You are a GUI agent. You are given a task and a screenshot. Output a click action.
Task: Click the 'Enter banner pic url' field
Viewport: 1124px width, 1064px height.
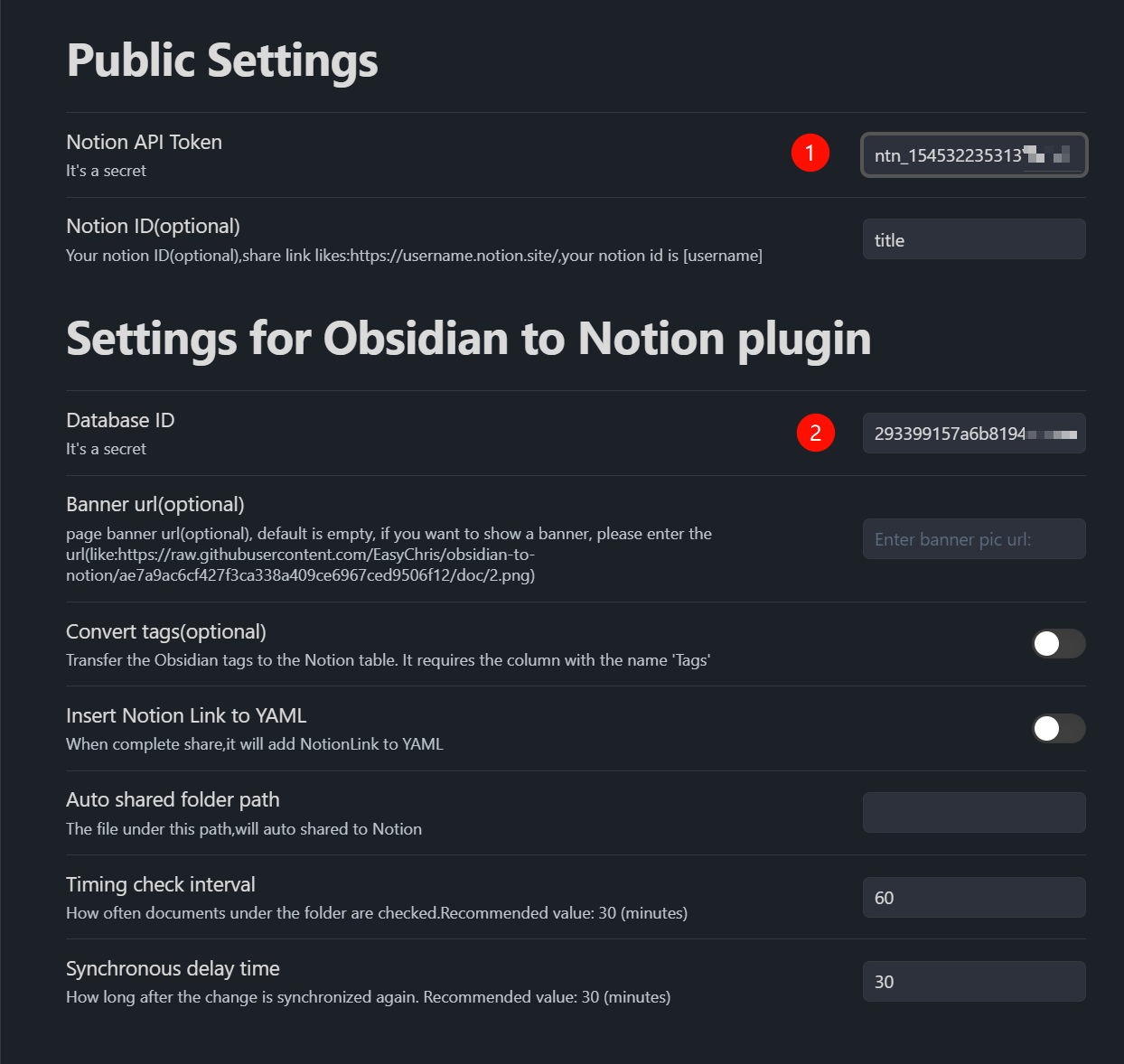(973, 539)
